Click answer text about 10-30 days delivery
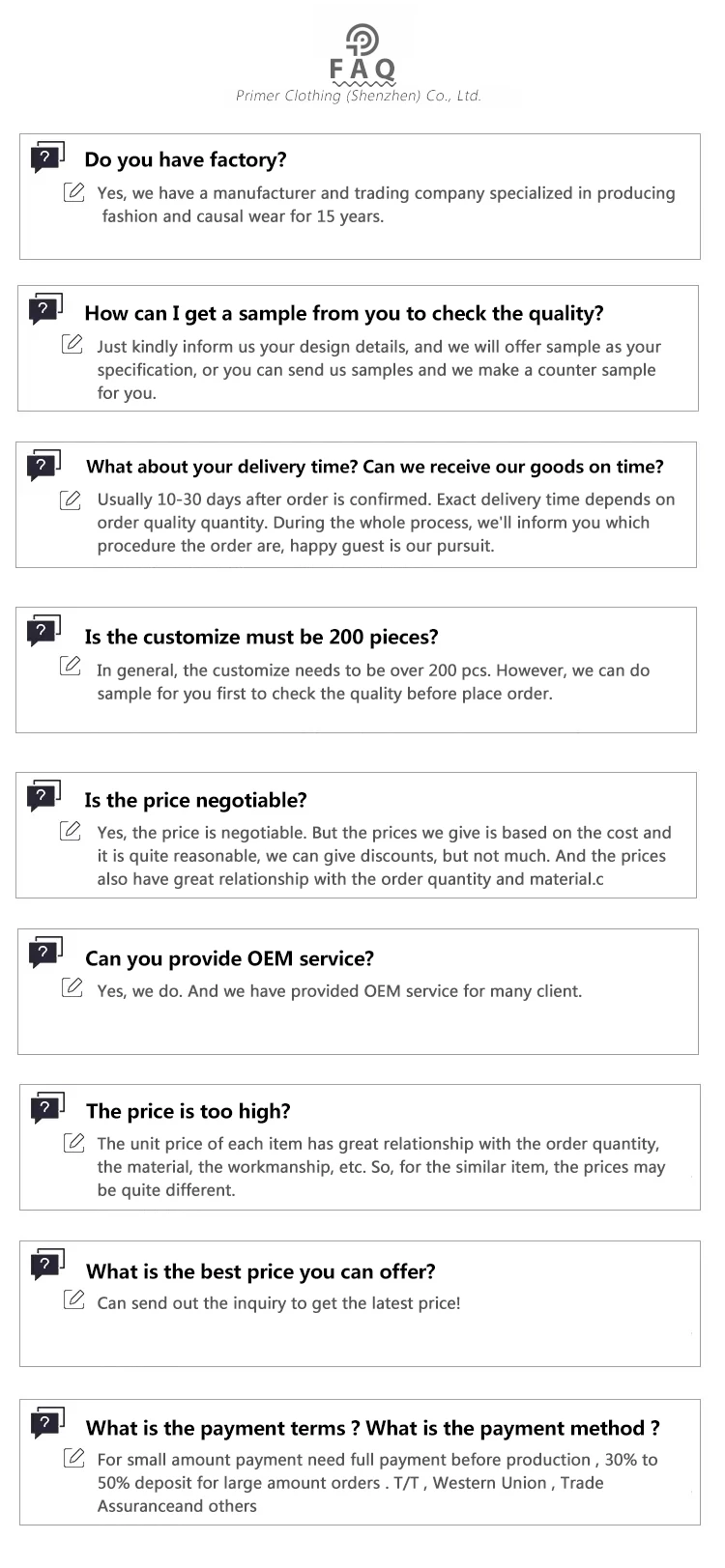 click(x=386, y=523)
